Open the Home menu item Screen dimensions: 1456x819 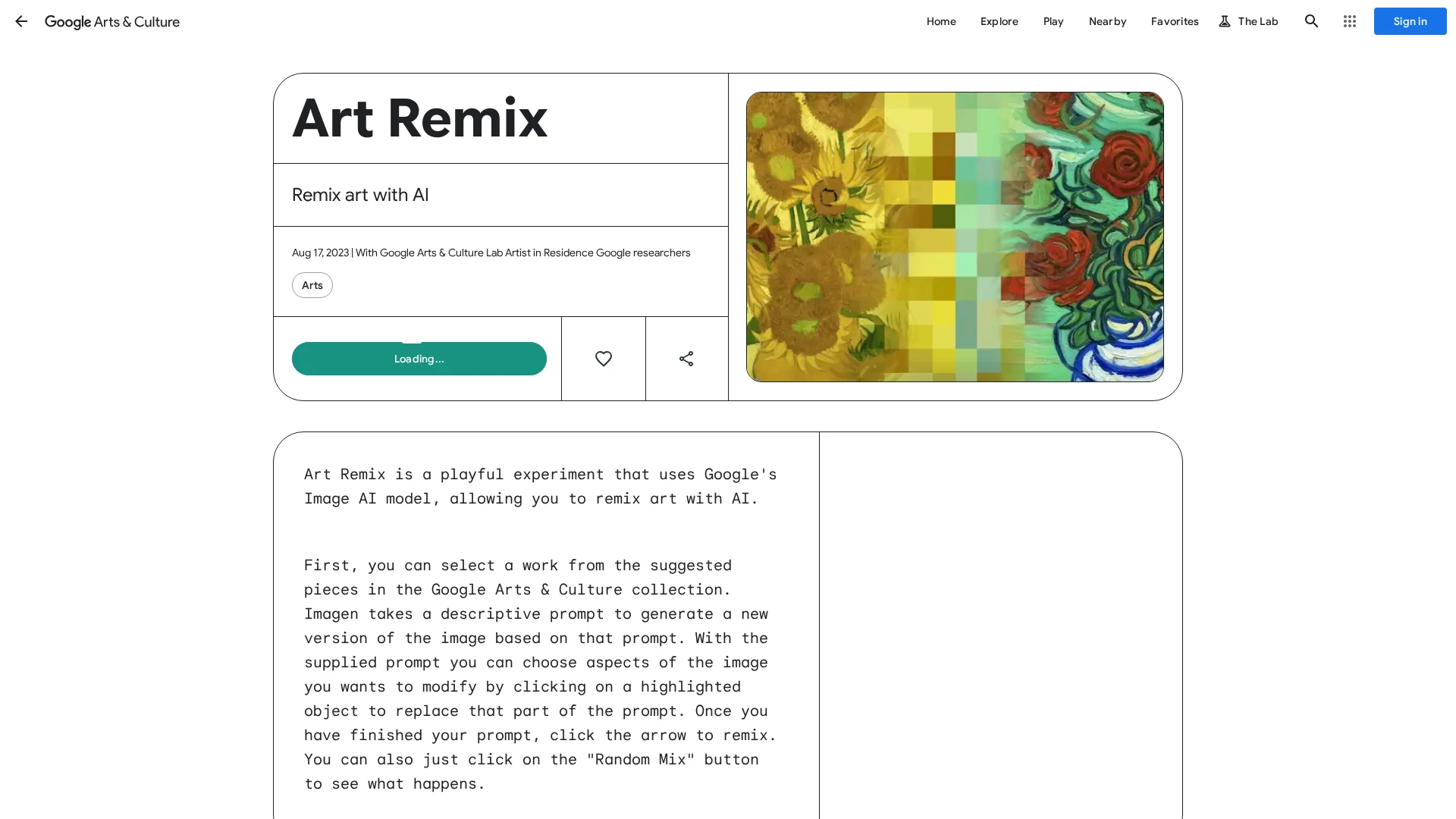[940, 21]
